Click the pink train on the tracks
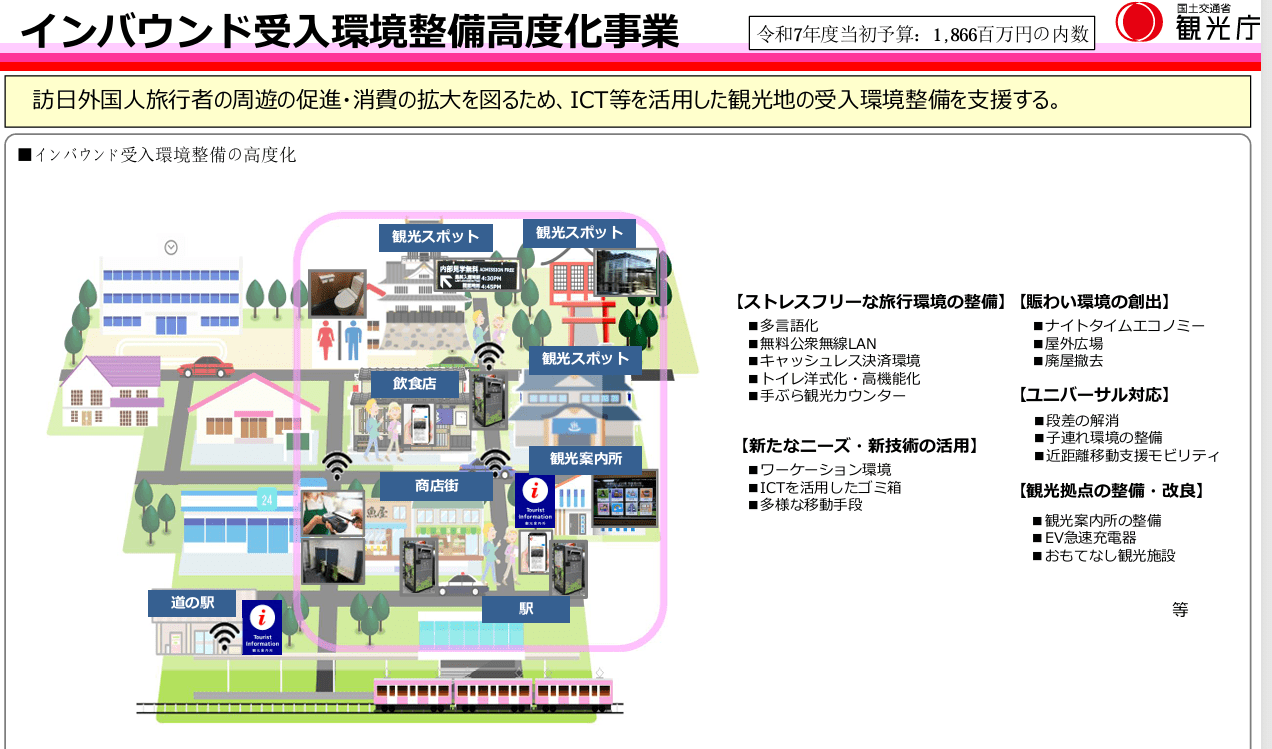This screenshot has width=1272, height=749. (x=492, y=691)
